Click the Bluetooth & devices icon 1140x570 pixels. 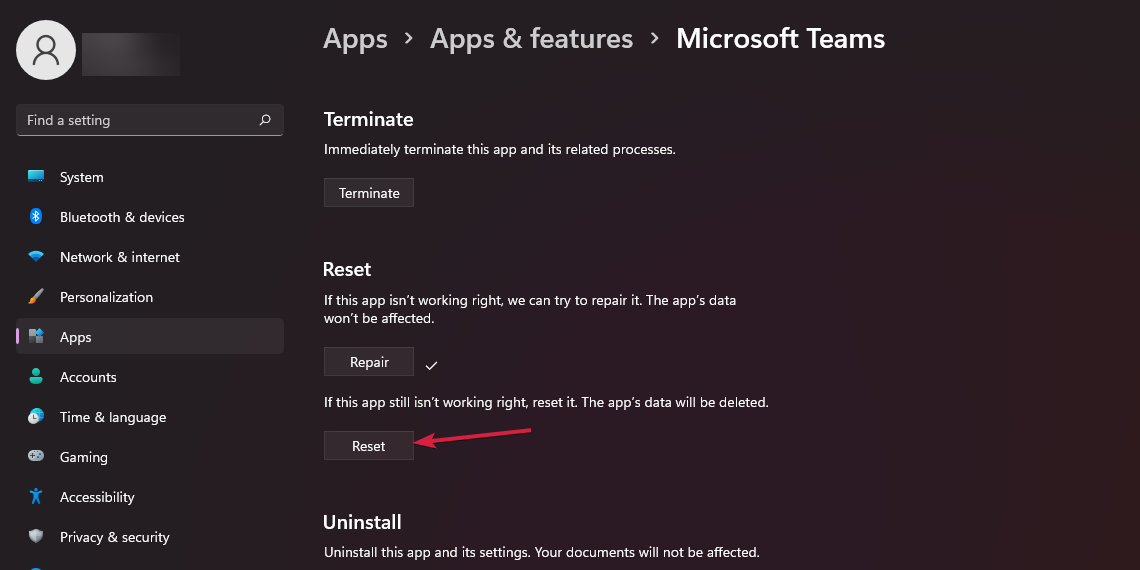pyautogui.click(x=36, y=217)
